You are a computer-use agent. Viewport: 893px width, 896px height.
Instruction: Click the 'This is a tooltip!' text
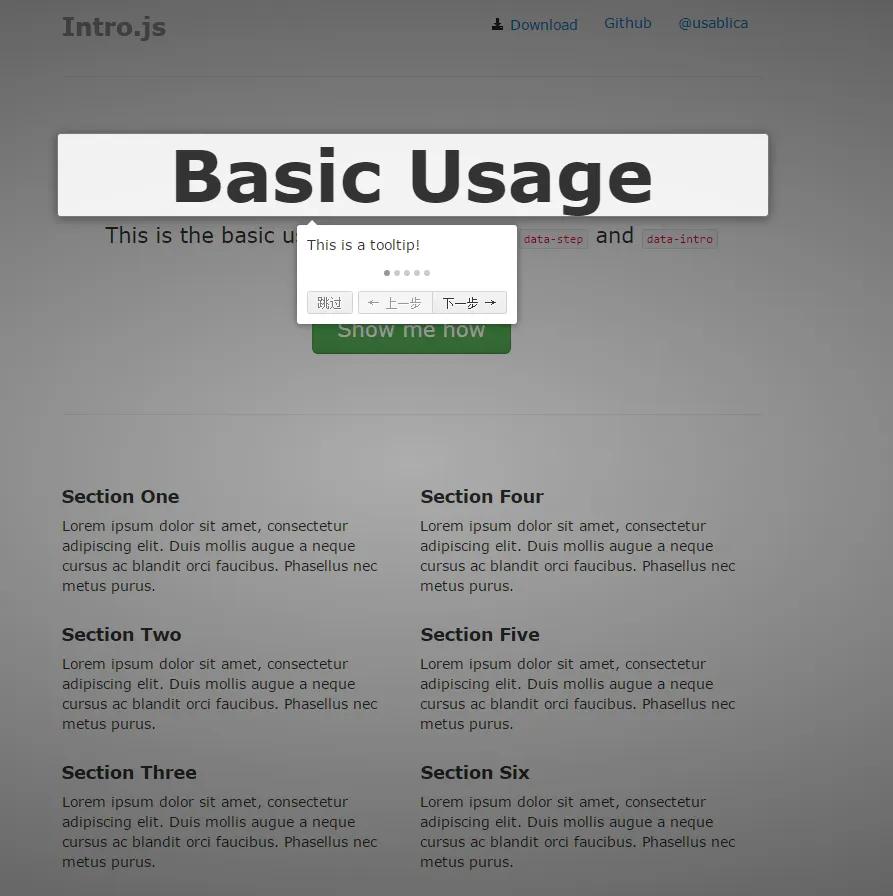pyautogui.click(x=363, y=245)
